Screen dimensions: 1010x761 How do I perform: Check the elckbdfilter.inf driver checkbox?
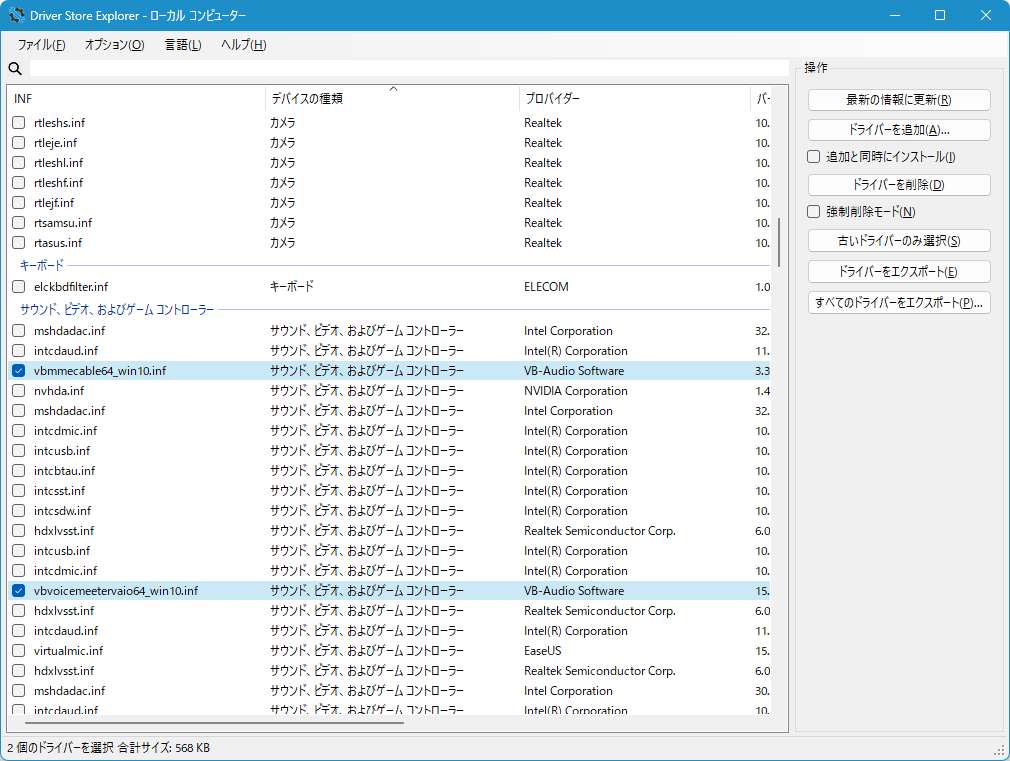[x=19, y=286]
